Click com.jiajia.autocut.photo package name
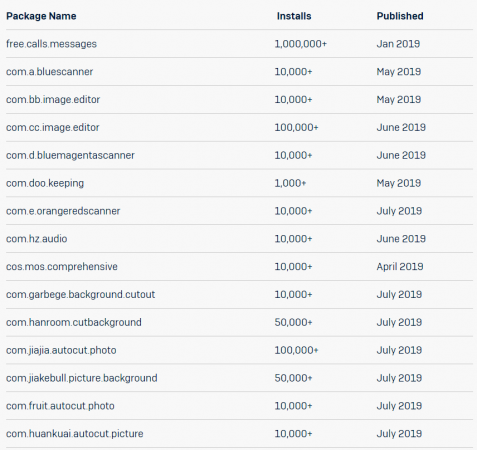Viewport: 477px width, 450px height. tap(61, 351)
